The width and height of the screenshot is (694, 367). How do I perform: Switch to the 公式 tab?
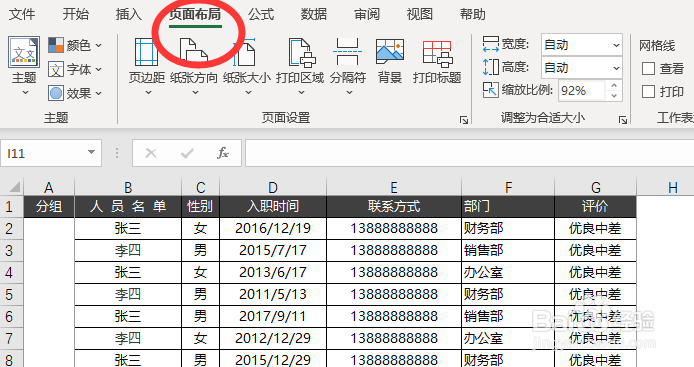click(x=261, y=14)
